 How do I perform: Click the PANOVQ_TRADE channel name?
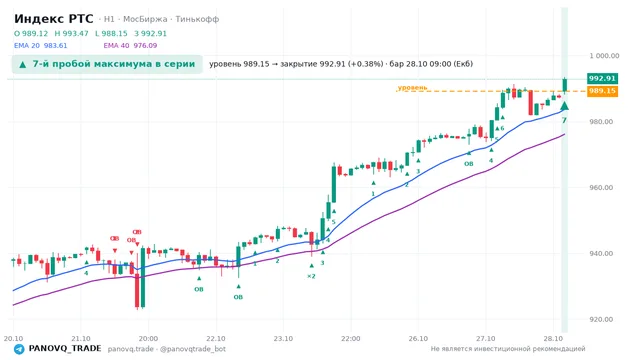[65, 349]
